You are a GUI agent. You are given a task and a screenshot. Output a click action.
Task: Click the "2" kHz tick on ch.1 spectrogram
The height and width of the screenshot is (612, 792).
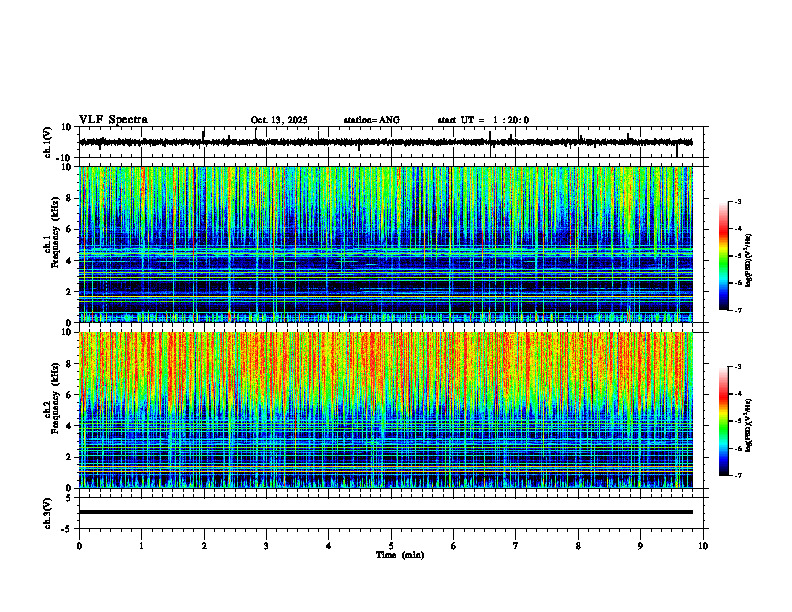[69, 291]
